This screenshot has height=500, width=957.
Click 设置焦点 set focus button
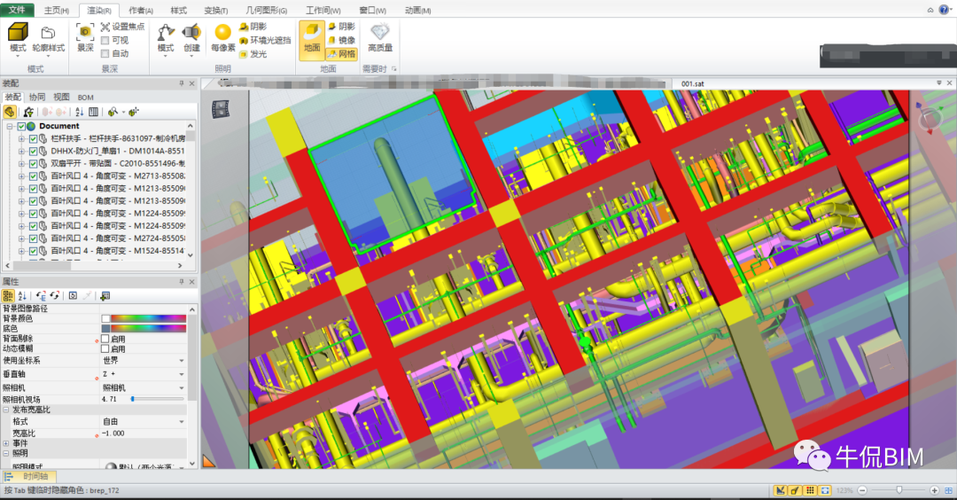coord(123,26)
